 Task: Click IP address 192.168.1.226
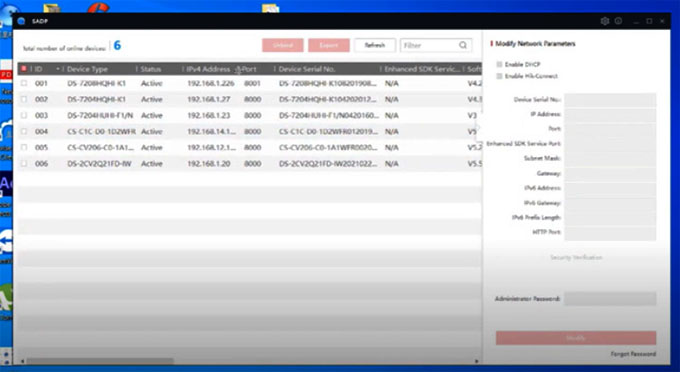pyautogui.click(x=211, y=83)
